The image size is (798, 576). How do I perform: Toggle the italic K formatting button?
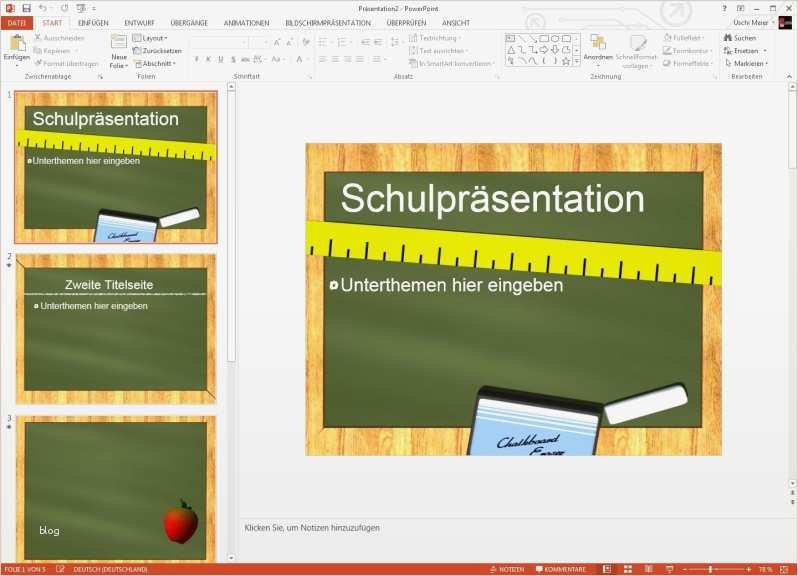coord(208,60)
